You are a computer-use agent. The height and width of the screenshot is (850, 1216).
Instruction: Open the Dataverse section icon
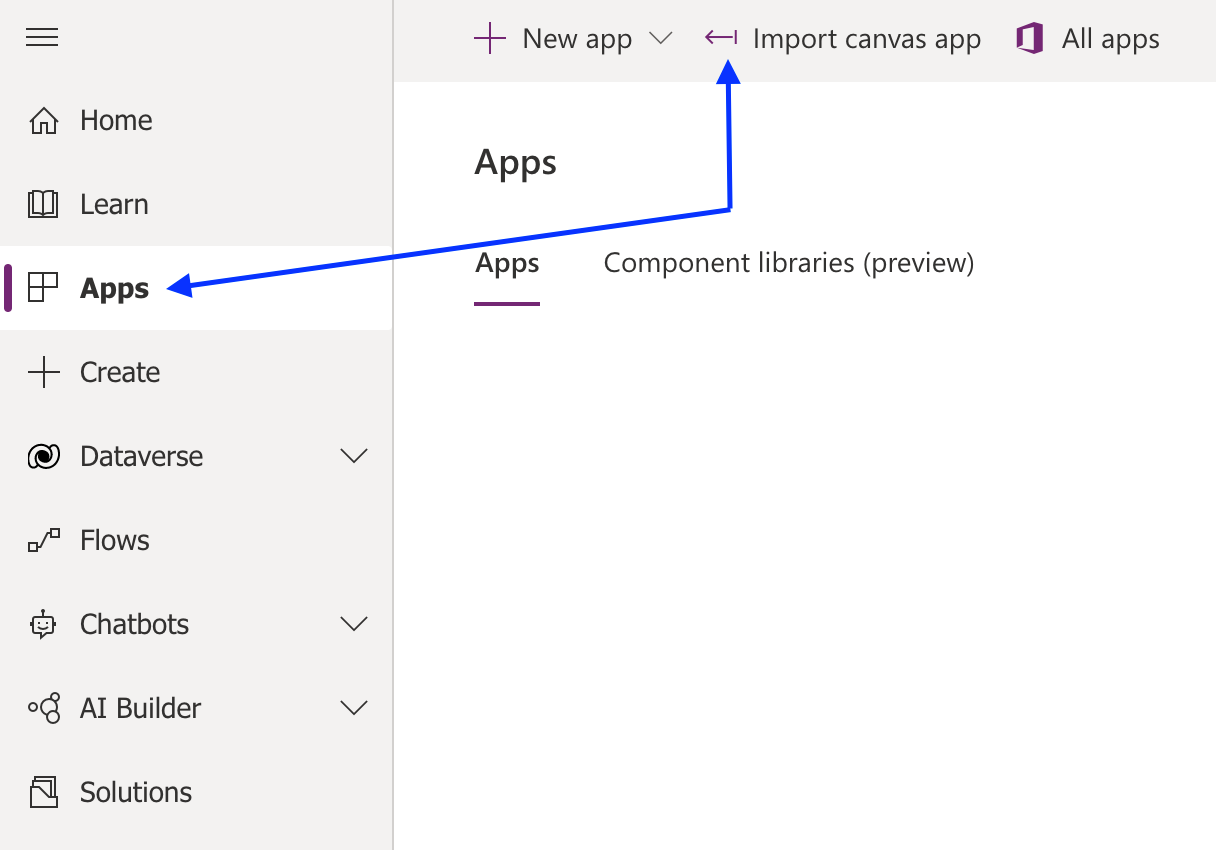point(44,455)
